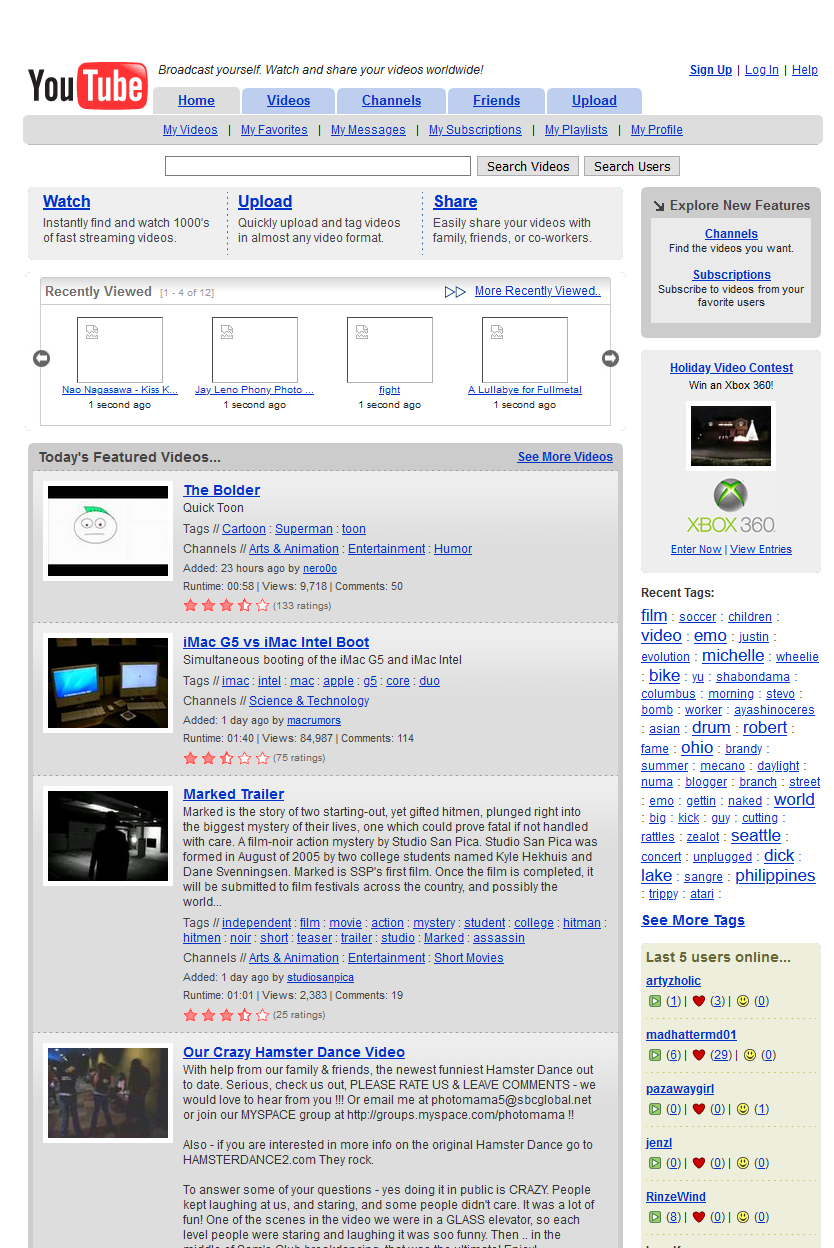Click the Log In link
This screenshot has height=1248, width=834.
tap(762, 70)
